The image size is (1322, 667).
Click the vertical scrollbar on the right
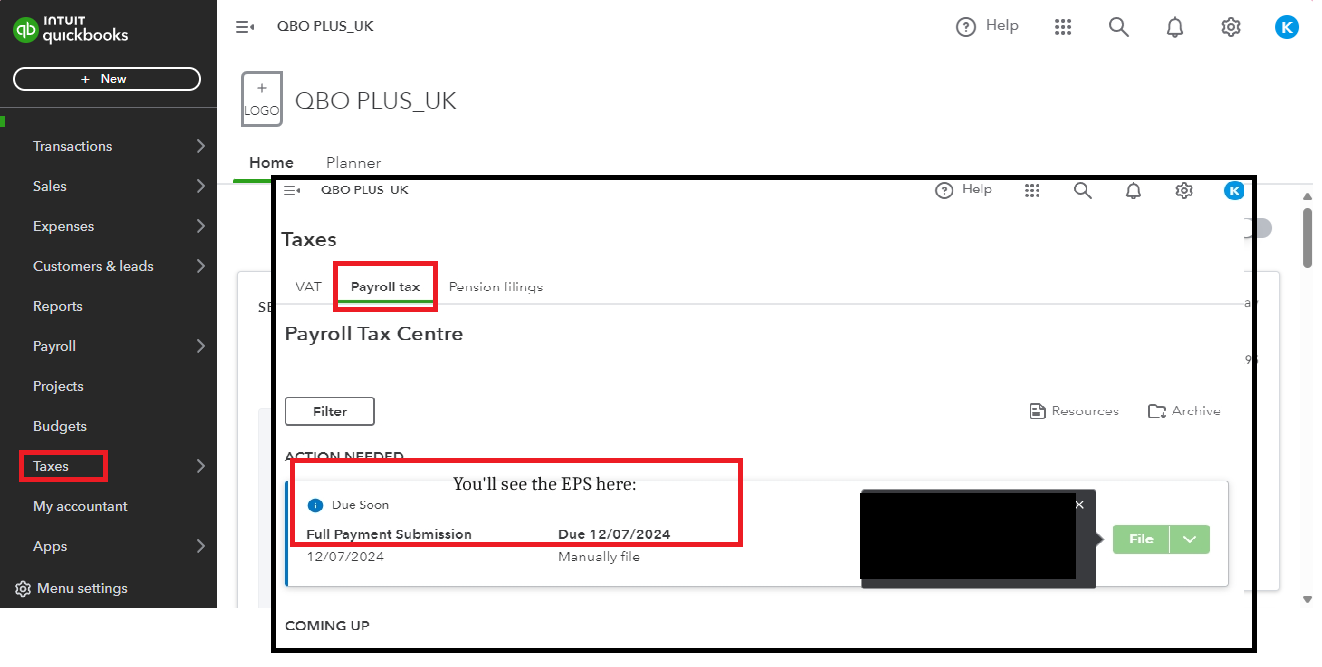(x=1308, y=240)
